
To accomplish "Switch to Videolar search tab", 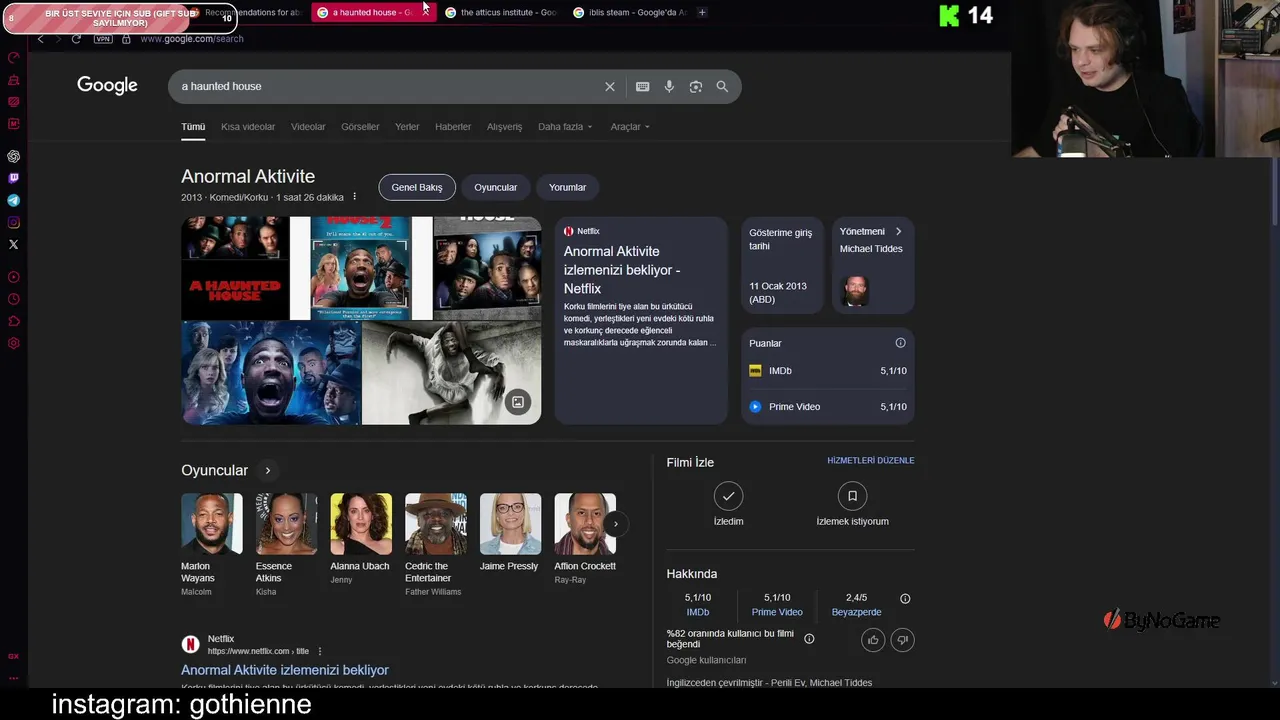I will pyautogui.click(x=308, y=127).
